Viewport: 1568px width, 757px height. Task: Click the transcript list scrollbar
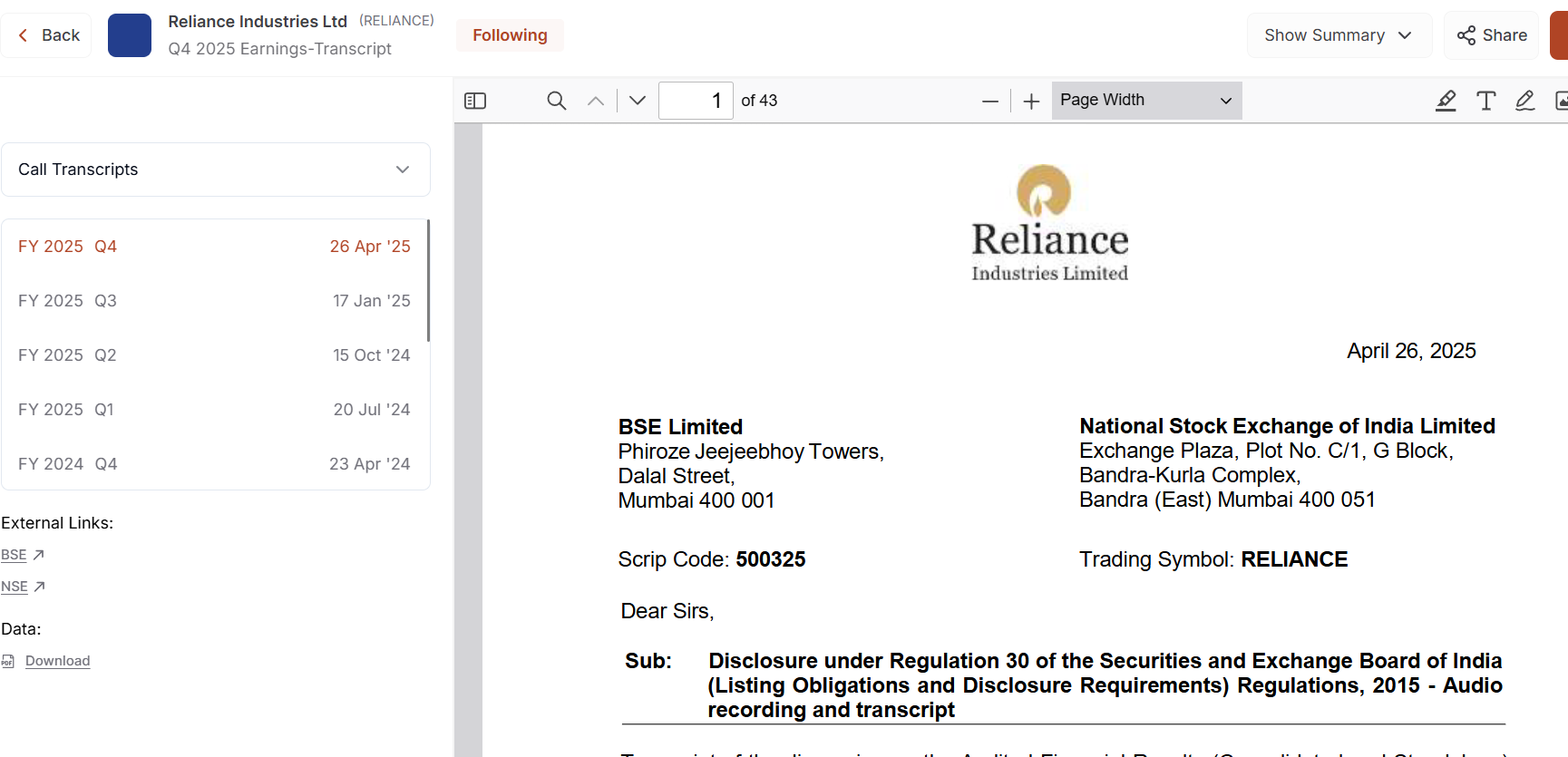pos(428,281)
